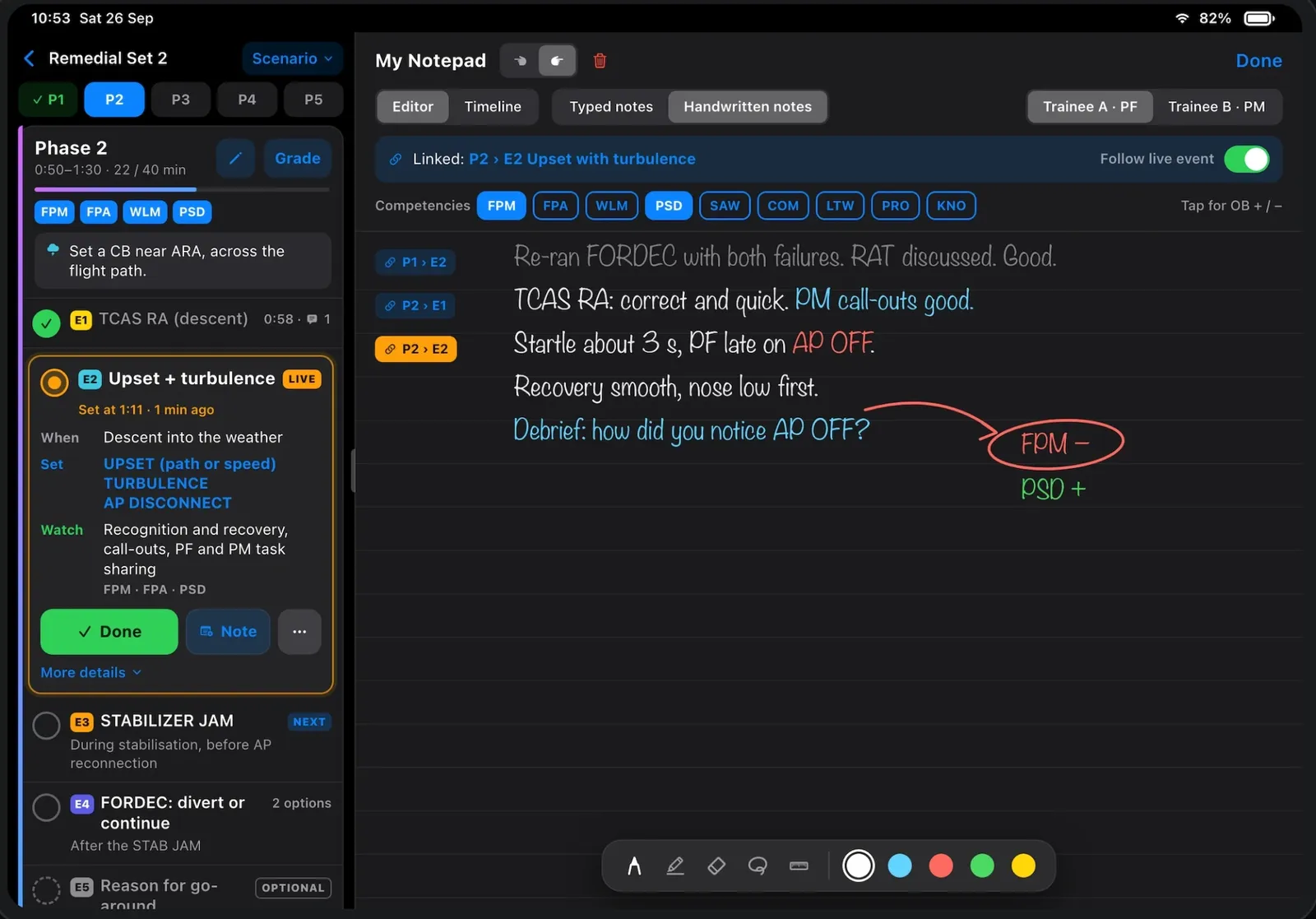
Task: Switch to Typed notes tab
Action: click(x=611, y=107)
